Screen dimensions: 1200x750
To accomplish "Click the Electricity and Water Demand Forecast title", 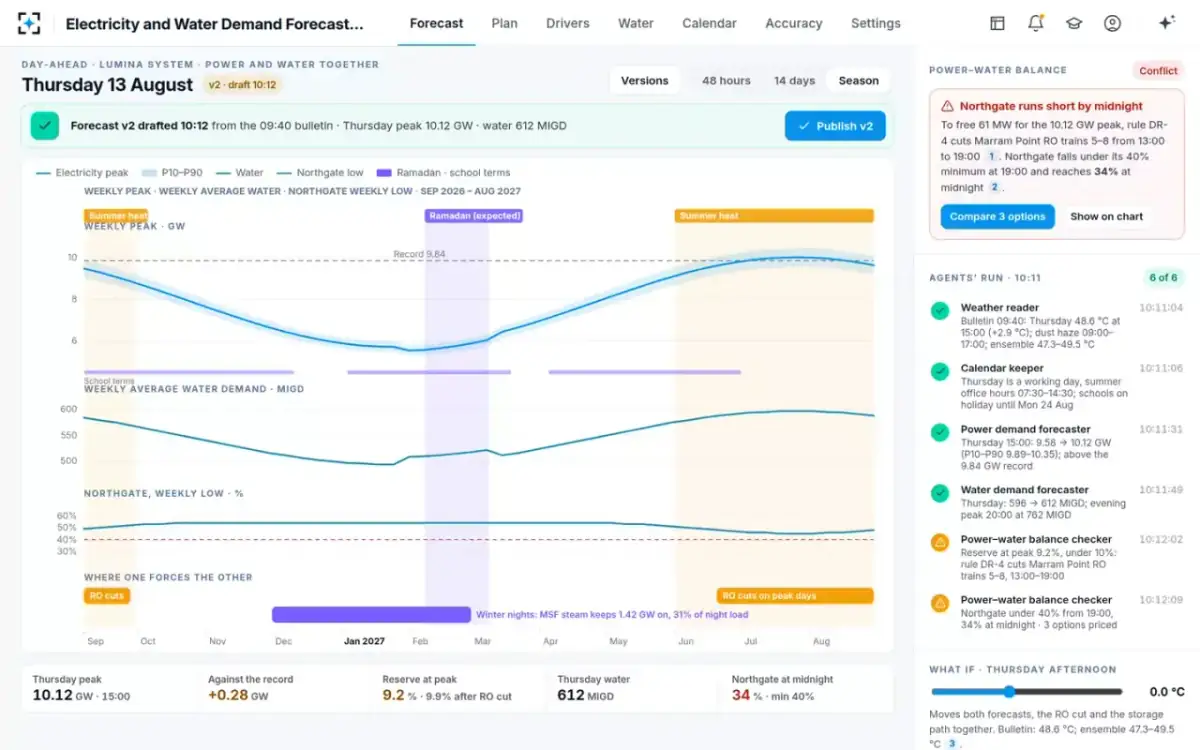I will [x=215, y=23].
